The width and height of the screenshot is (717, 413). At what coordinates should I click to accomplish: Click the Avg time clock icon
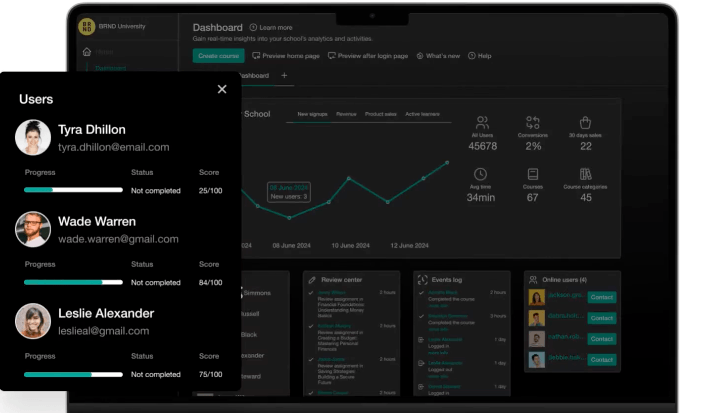481,174
